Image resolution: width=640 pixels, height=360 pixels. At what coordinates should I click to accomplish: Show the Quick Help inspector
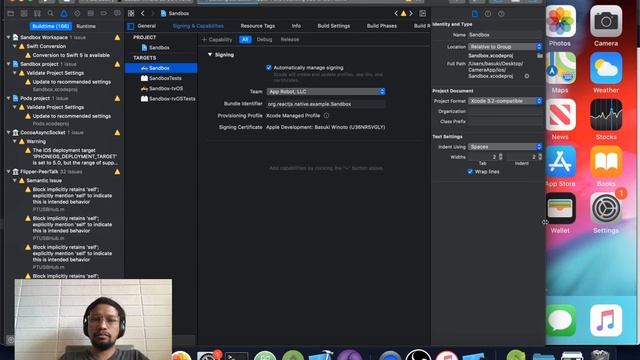[501, 14]
